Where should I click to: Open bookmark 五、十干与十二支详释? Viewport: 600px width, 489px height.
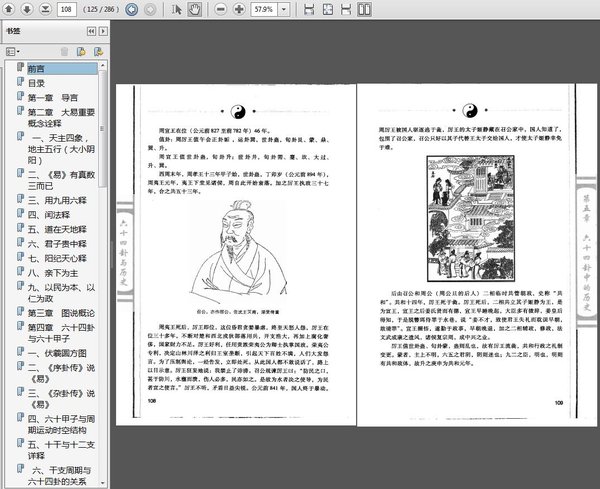(61, 450)
